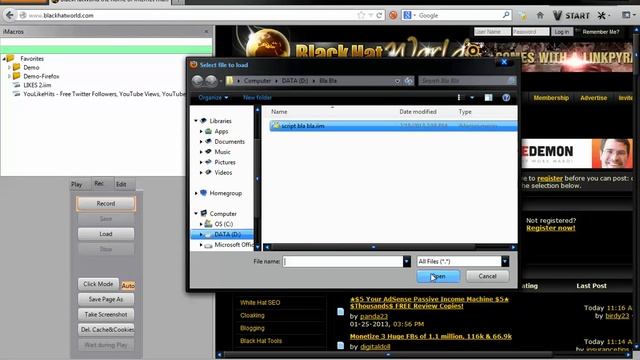Open the address bar path dropdown

click(x=397, y=81)
